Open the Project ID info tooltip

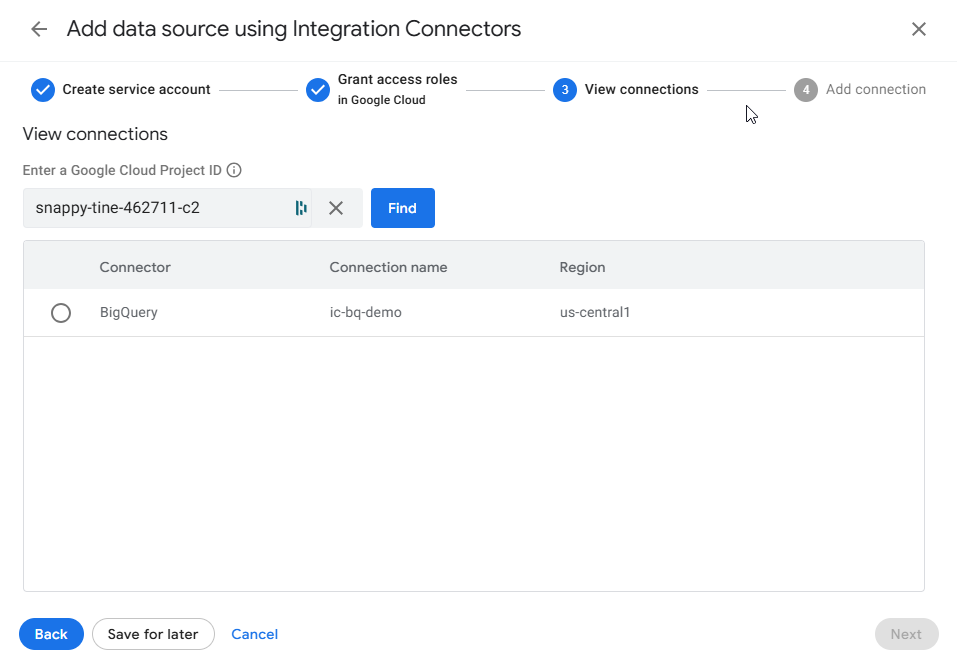[234, 170]
